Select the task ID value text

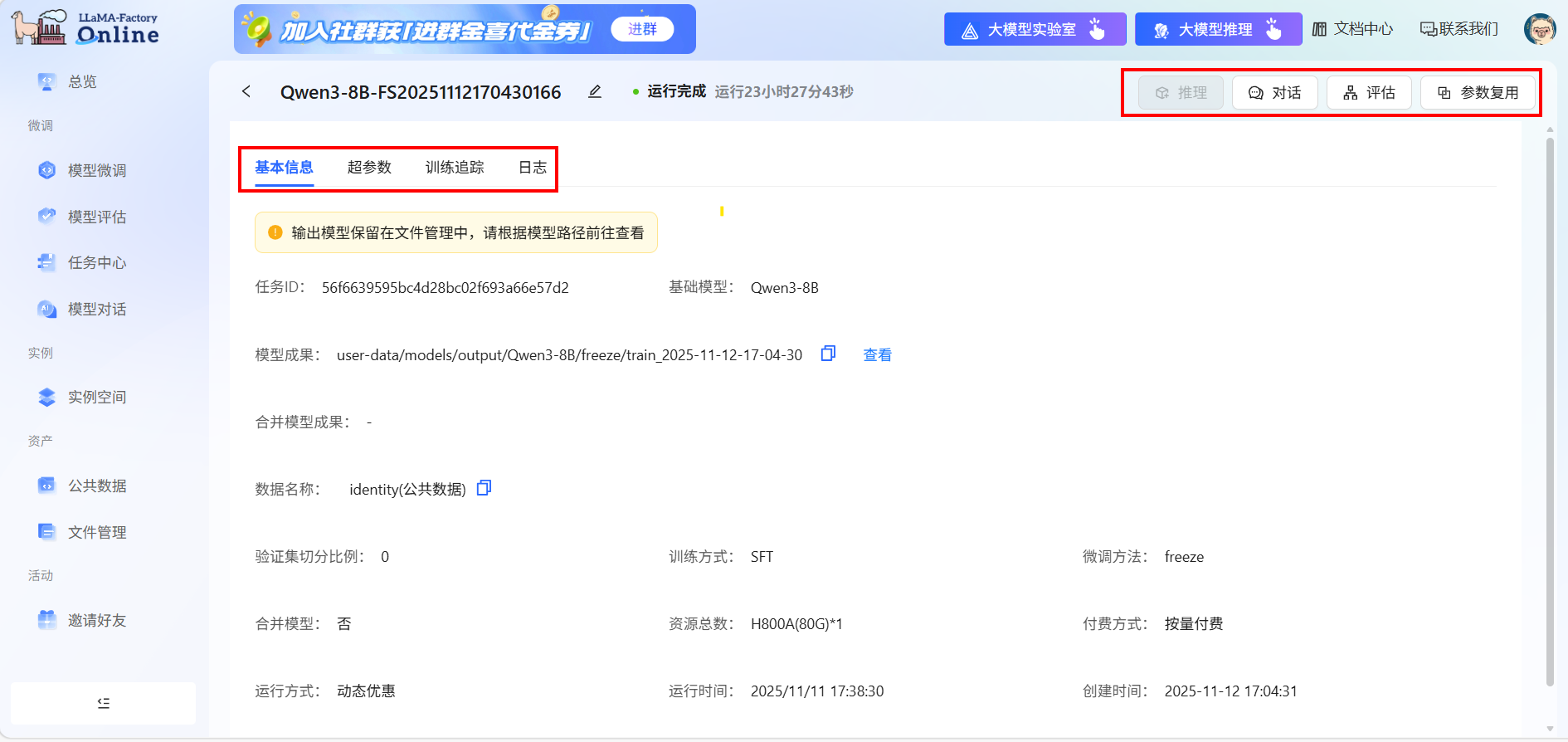point(446,287)
